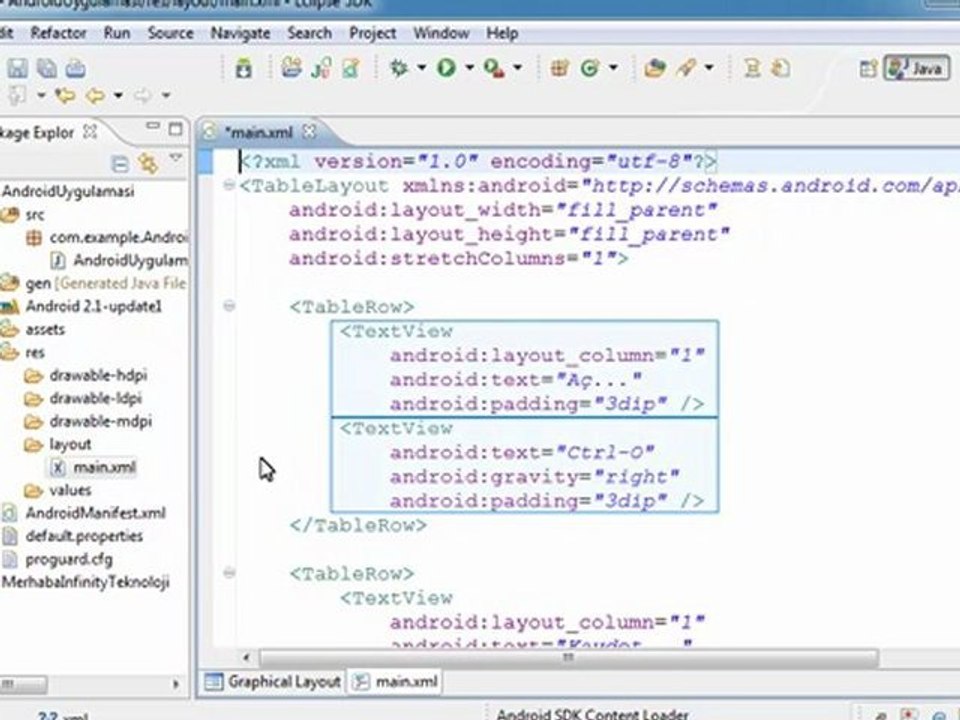Click the Print toolbar icon

point(75,68)
